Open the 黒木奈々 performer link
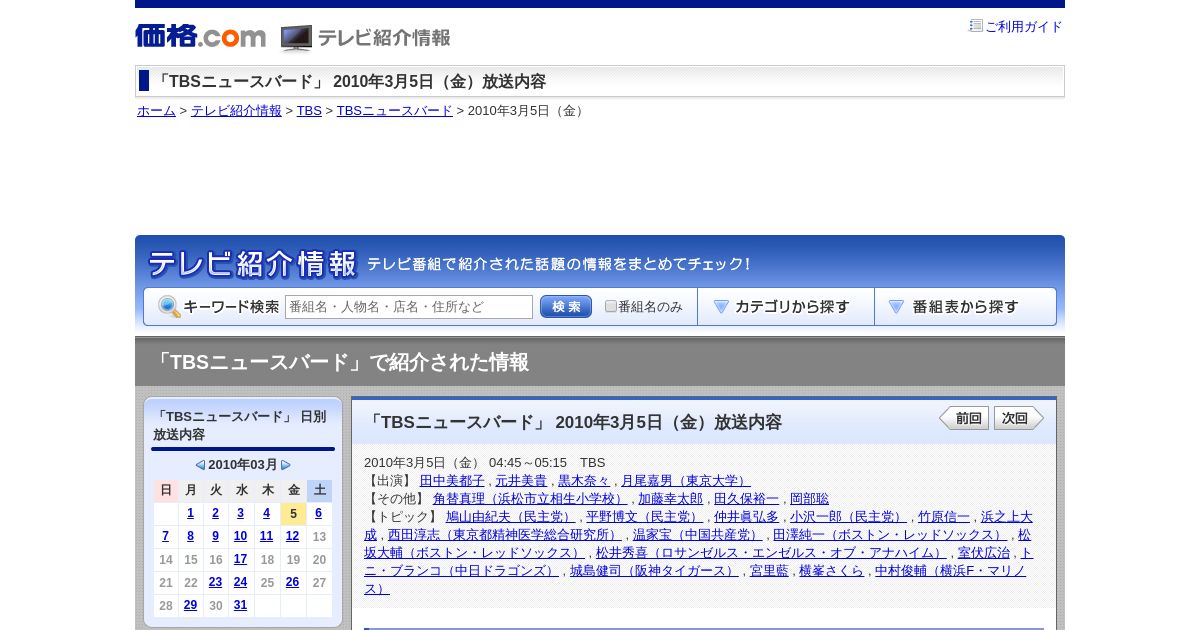The image size is (1200, 630). (x=583, y=481)
